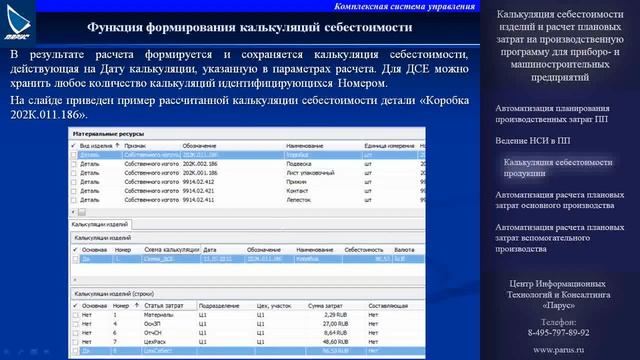Viewport: 640px width, 360px height.
Task: Click Статья затрат column header
Action: point(164,306)
